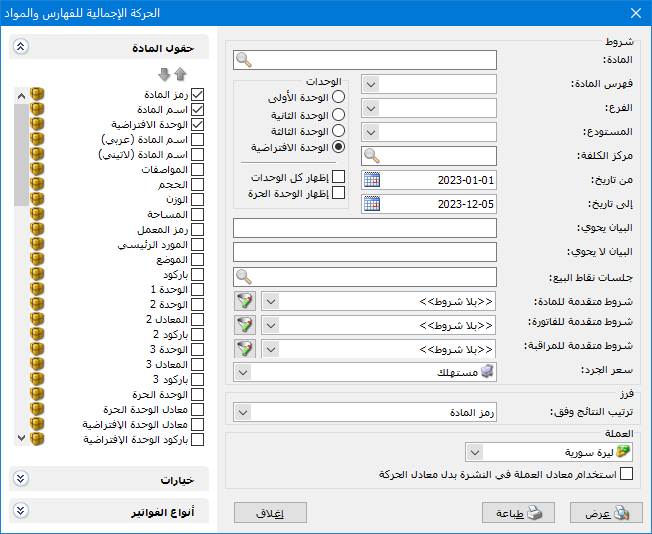Uncheck the رمز المادة field checkbox
The width and height of the screenshot is (652, 534).
(x=198, y=94)
